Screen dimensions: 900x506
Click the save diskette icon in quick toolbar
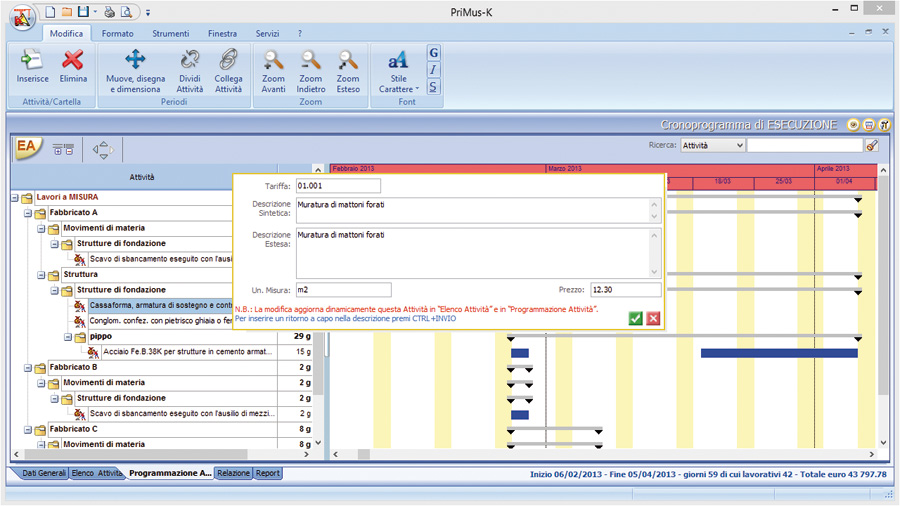pos(83,11)
